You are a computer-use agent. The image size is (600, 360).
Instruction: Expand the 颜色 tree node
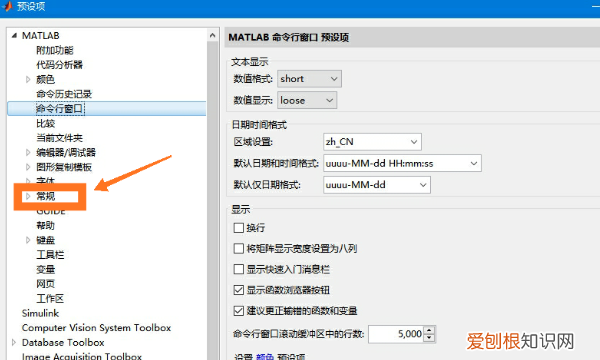tap(28, 79)
